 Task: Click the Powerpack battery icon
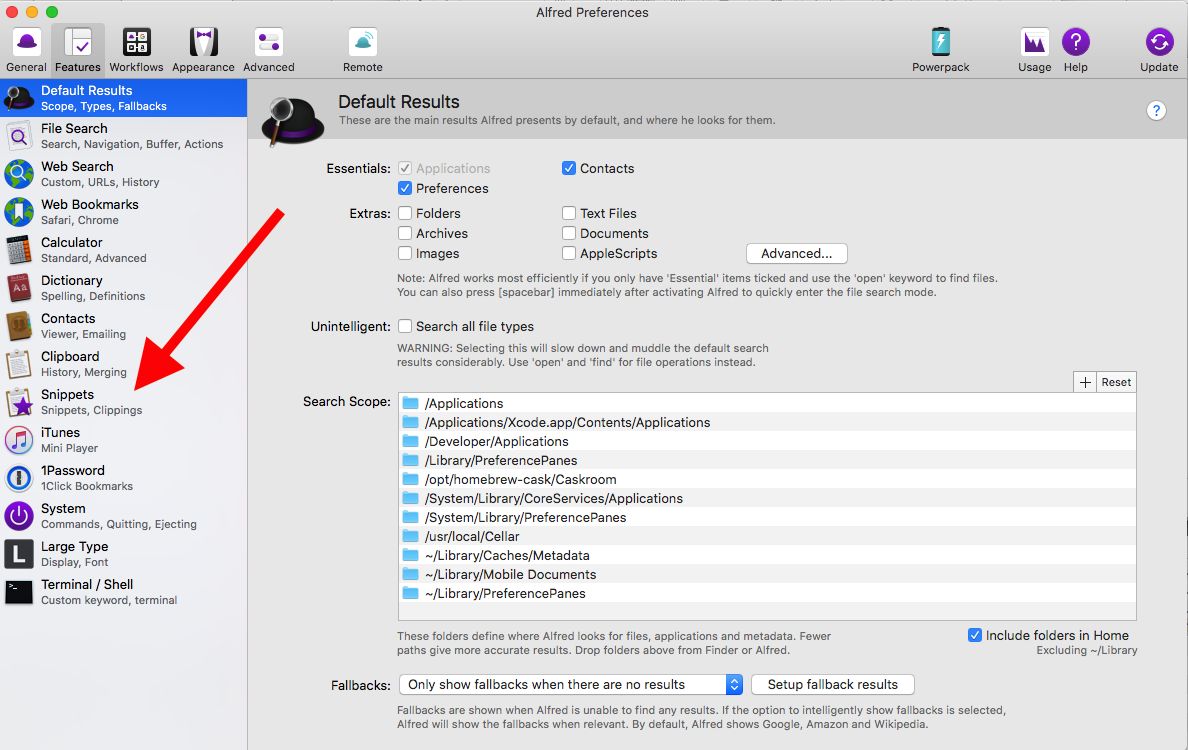(940, 42)
